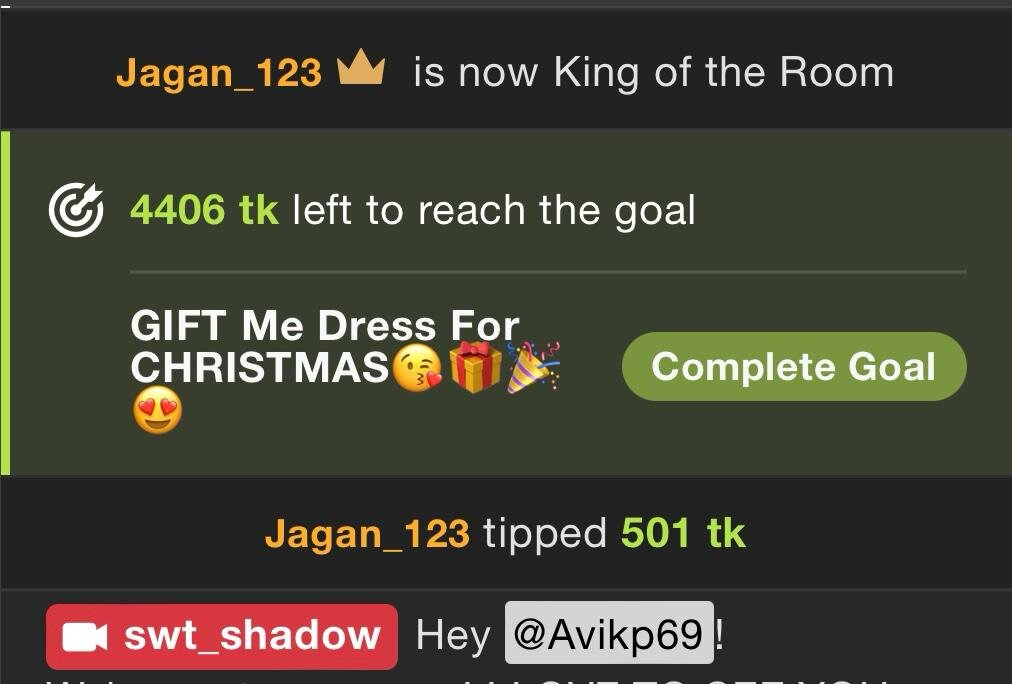Click the kissing face emoji in goal title

pyautogui.click(x=417, y=368)
